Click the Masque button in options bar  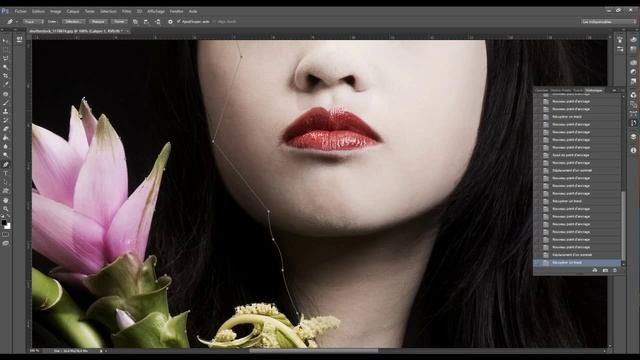tap(98, 22)
